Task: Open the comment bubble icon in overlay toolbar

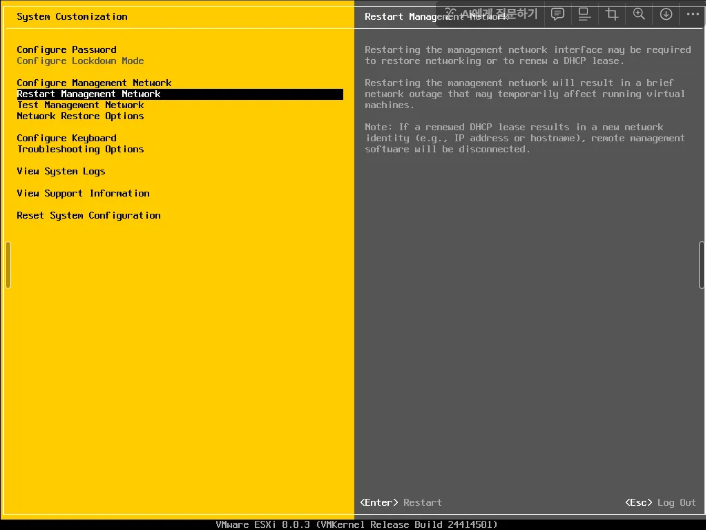Action: coord(557,14)
